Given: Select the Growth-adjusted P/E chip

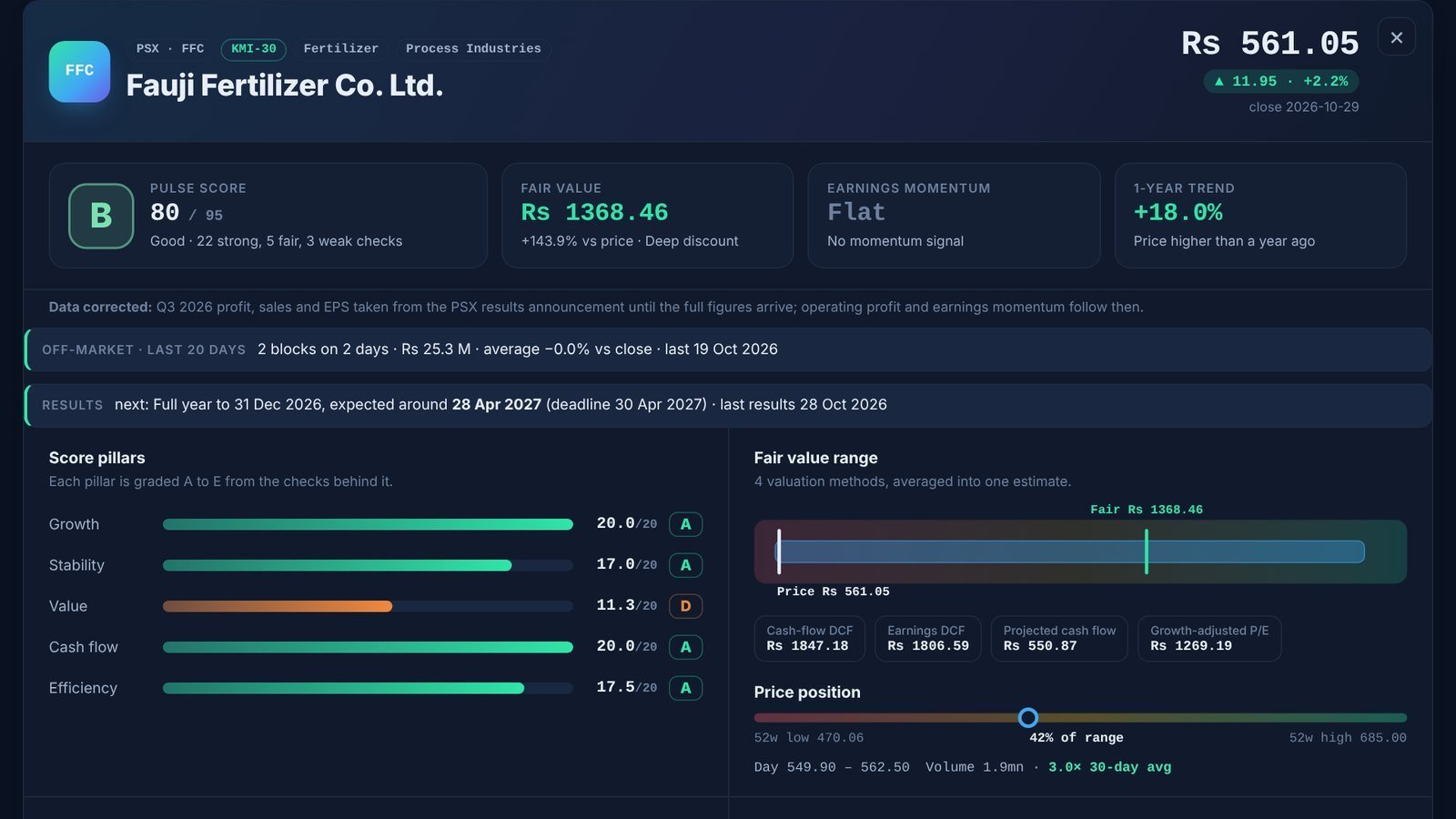Looking at the screenshot, I should [1209, 638].
